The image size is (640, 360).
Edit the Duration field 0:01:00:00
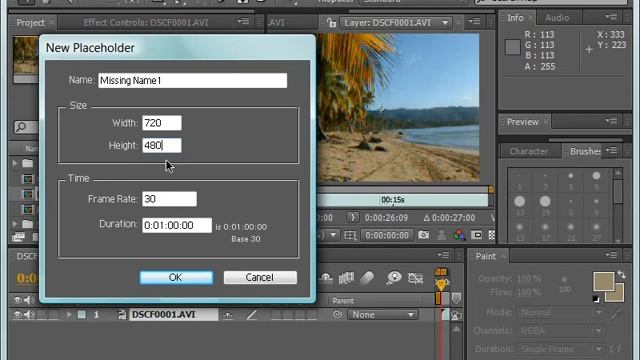177,225
